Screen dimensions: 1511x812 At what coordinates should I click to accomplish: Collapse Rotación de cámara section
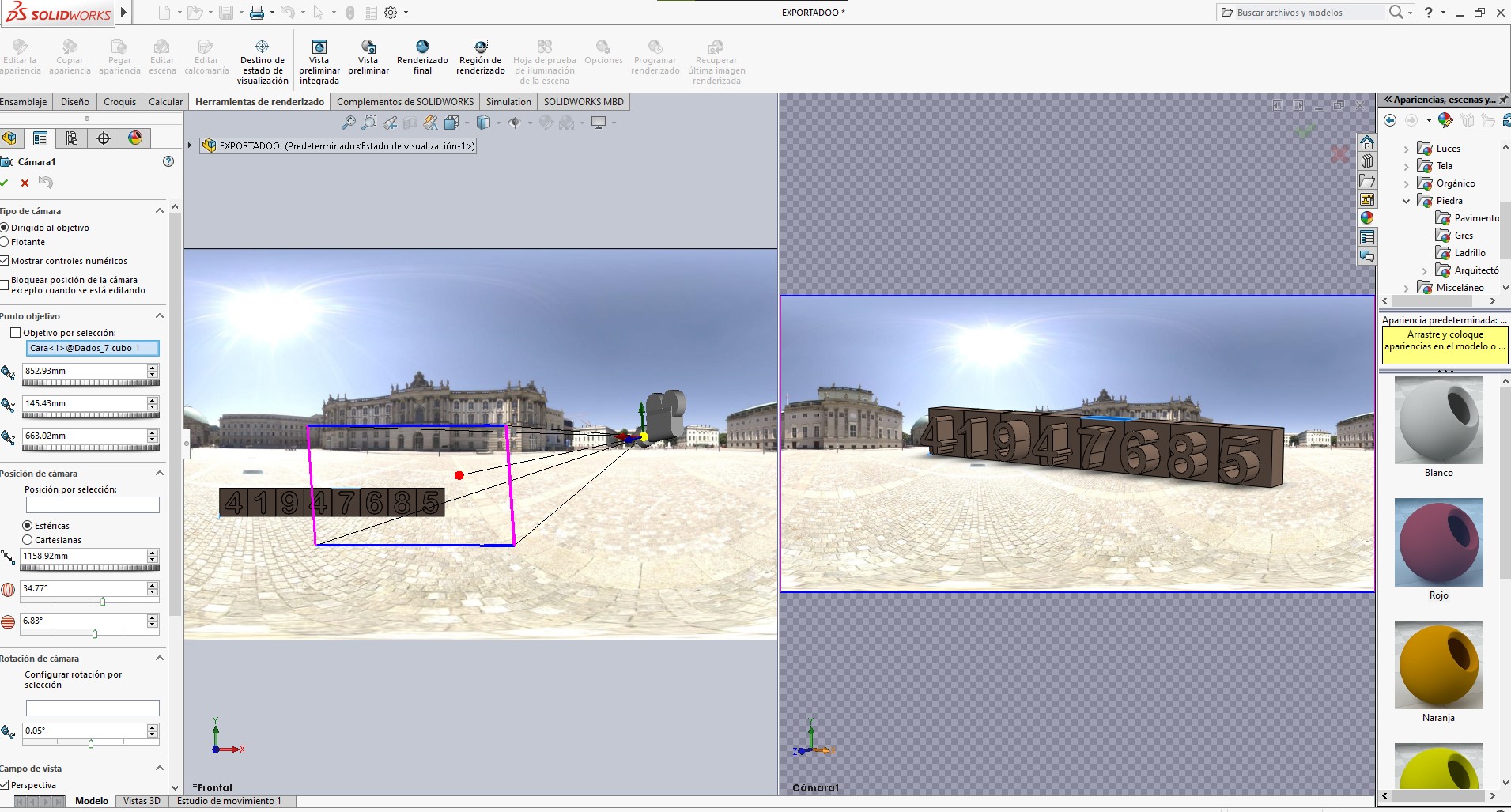[160, 659]
